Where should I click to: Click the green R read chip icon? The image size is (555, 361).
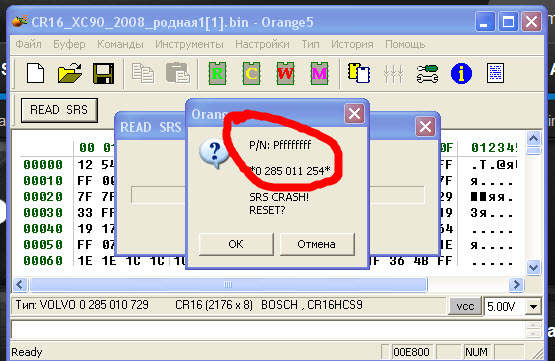[x=217, y=73]
